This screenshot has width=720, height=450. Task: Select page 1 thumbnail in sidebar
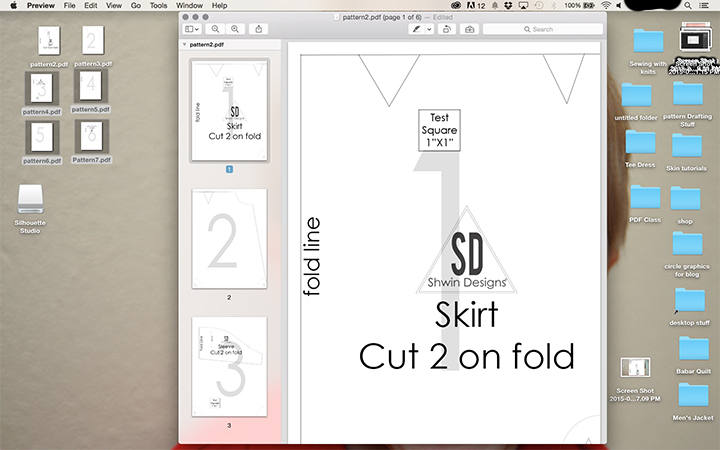(229, 111)
